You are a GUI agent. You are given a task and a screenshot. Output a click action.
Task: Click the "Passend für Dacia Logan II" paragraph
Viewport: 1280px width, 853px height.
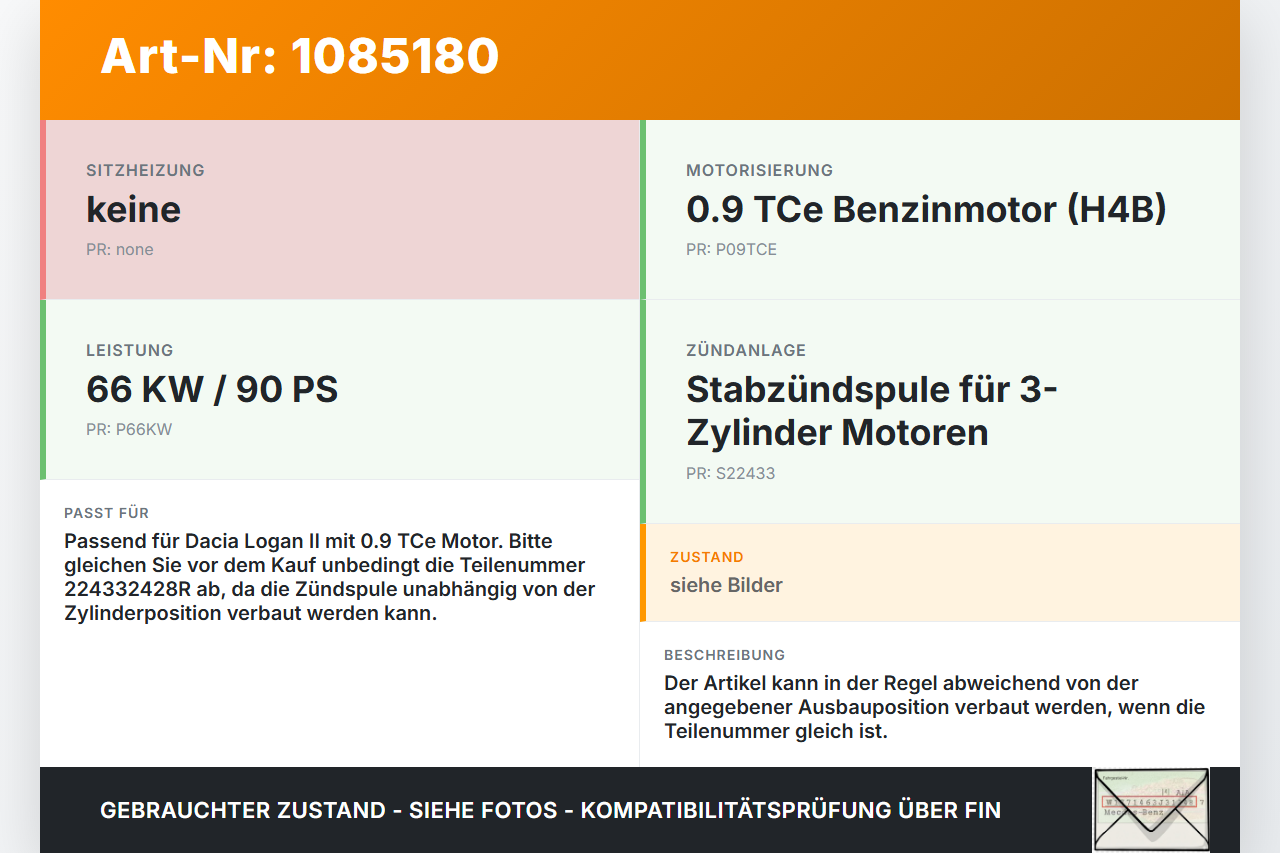click(x=330, y=577)
